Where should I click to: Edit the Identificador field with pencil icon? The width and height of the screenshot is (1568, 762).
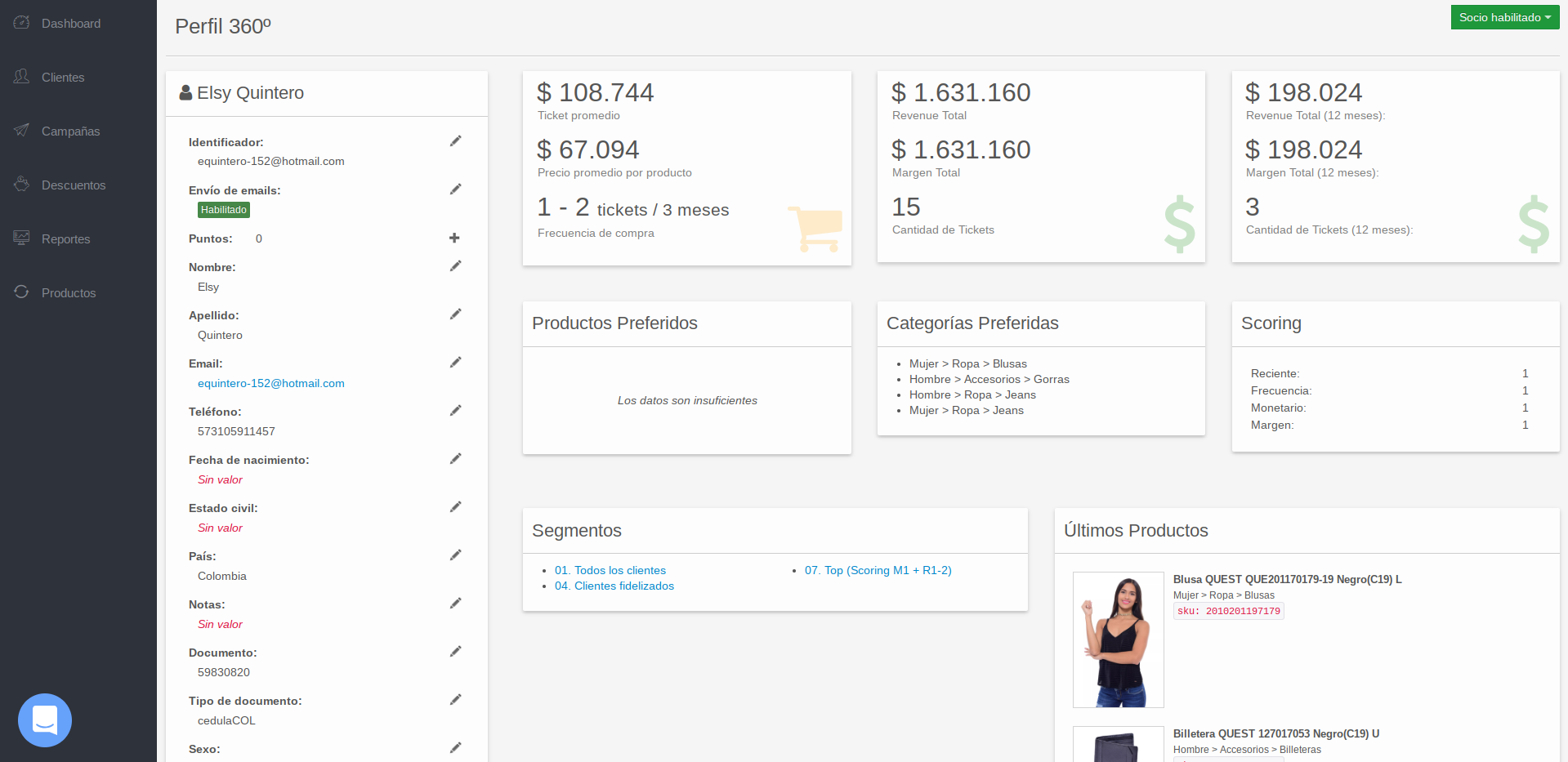(x=456, y=141)
